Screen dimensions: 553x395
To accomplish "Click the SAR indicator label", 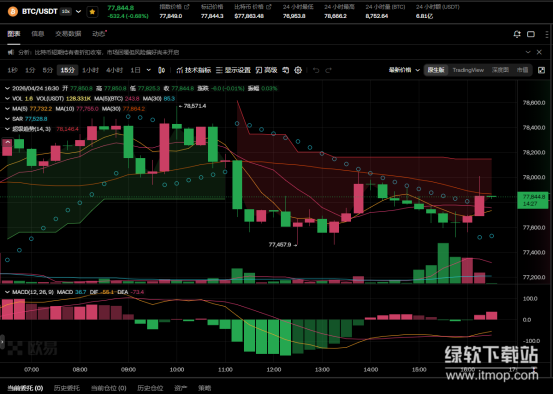I will [x=17, y=119].
